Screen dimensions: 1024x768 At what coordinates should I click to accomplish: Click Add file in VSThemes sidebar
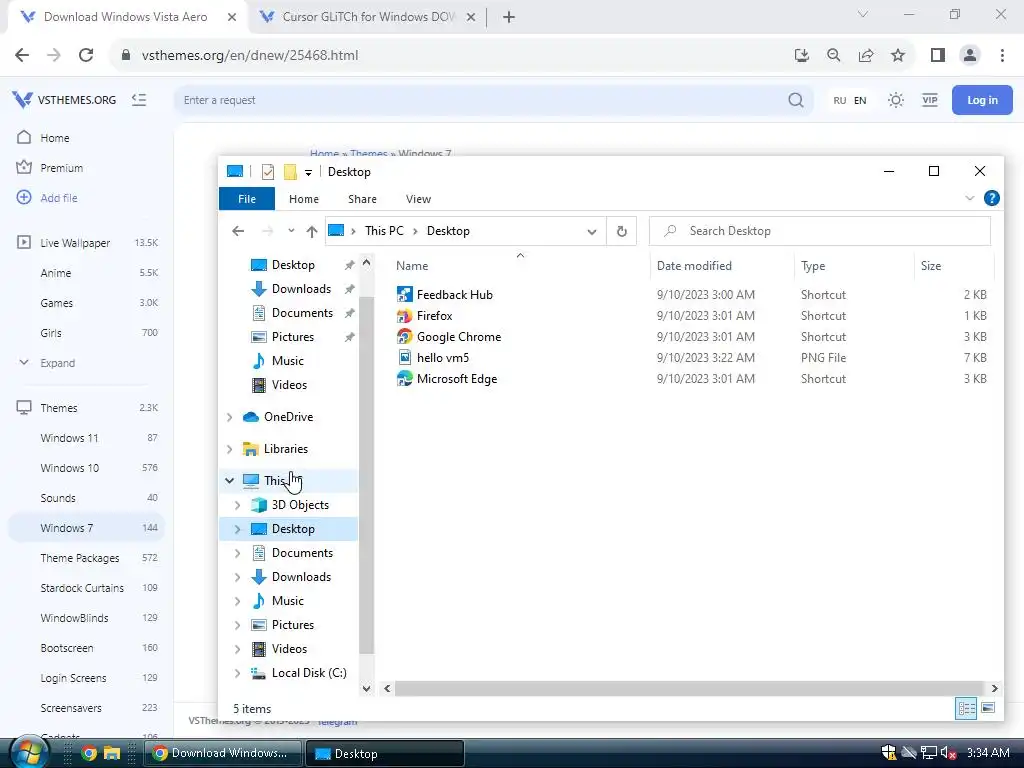pyautogui.click(x=59, y=199)
